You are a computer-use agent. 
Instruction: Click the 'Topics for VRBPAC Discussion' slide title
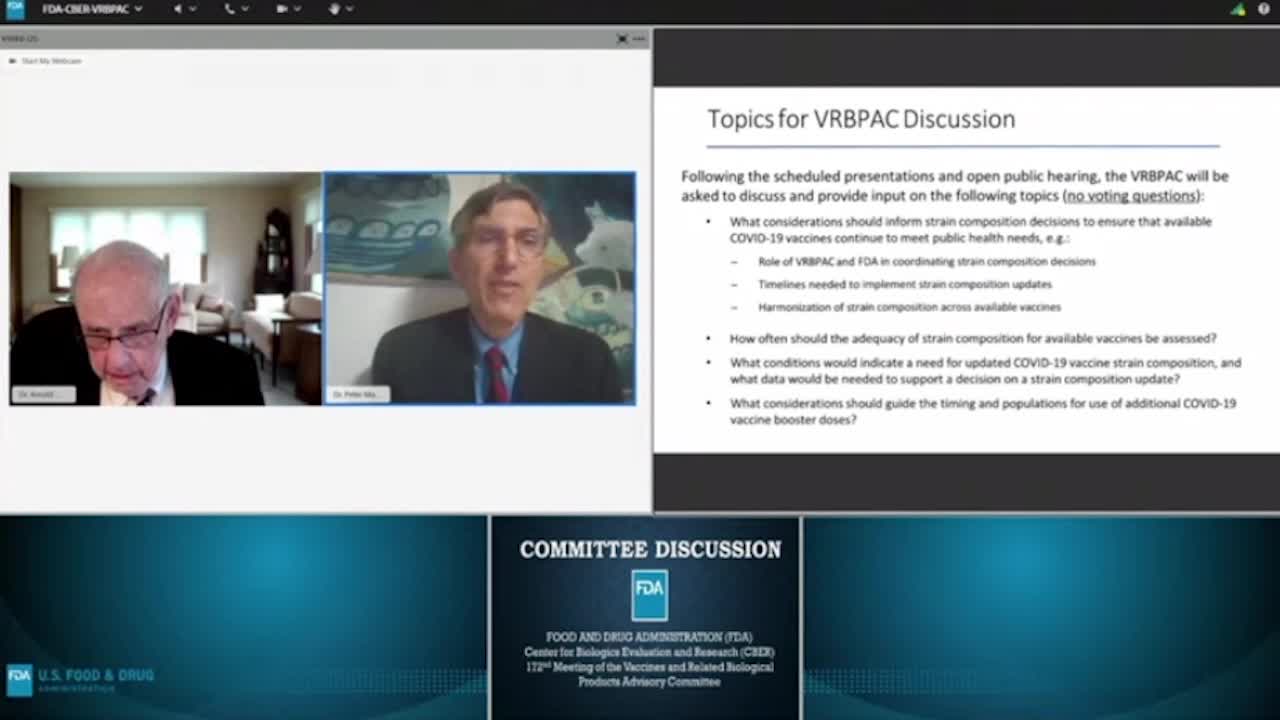861,119
